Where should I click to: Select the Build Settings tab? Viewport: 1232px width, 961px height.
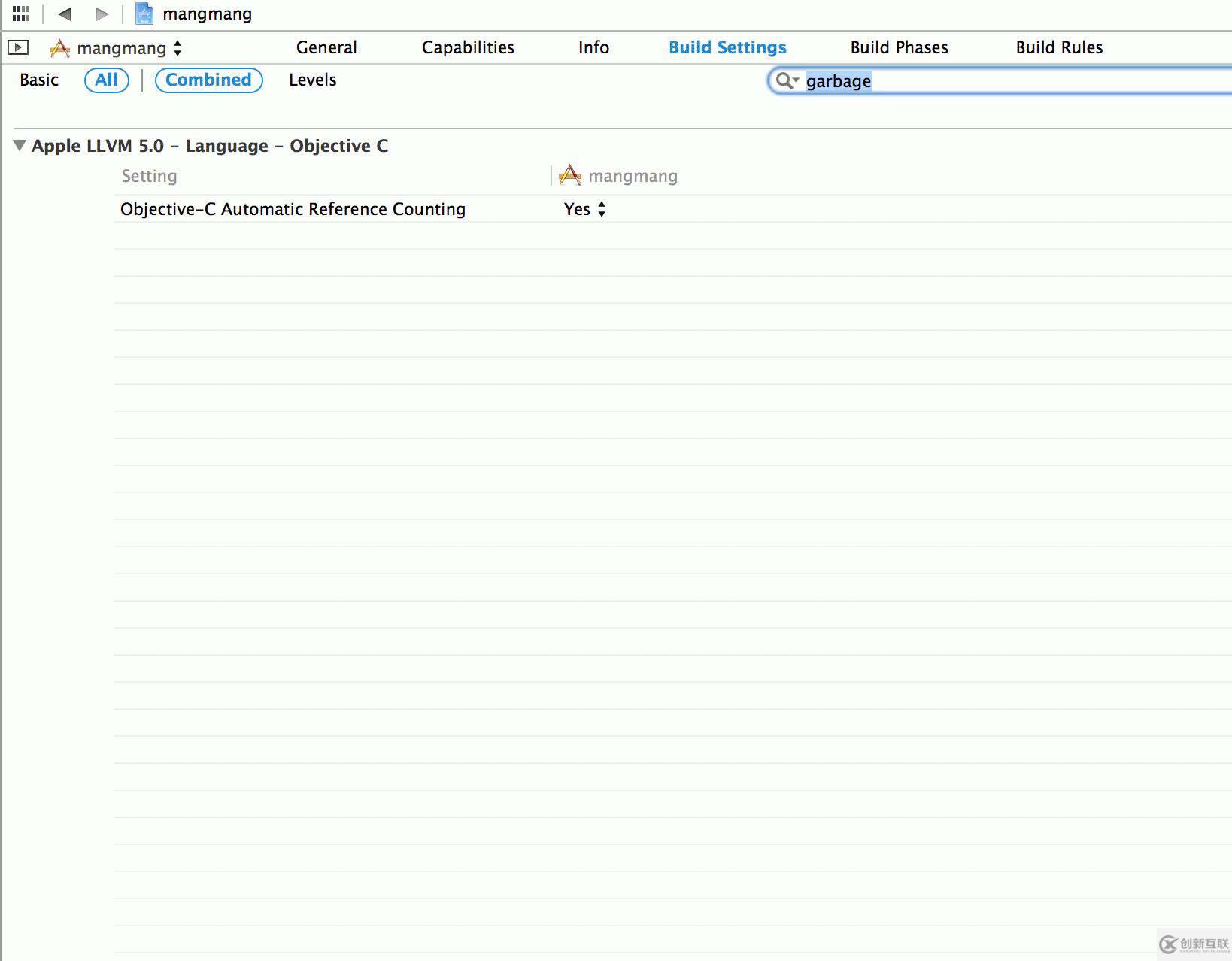[x=727, y=47]
